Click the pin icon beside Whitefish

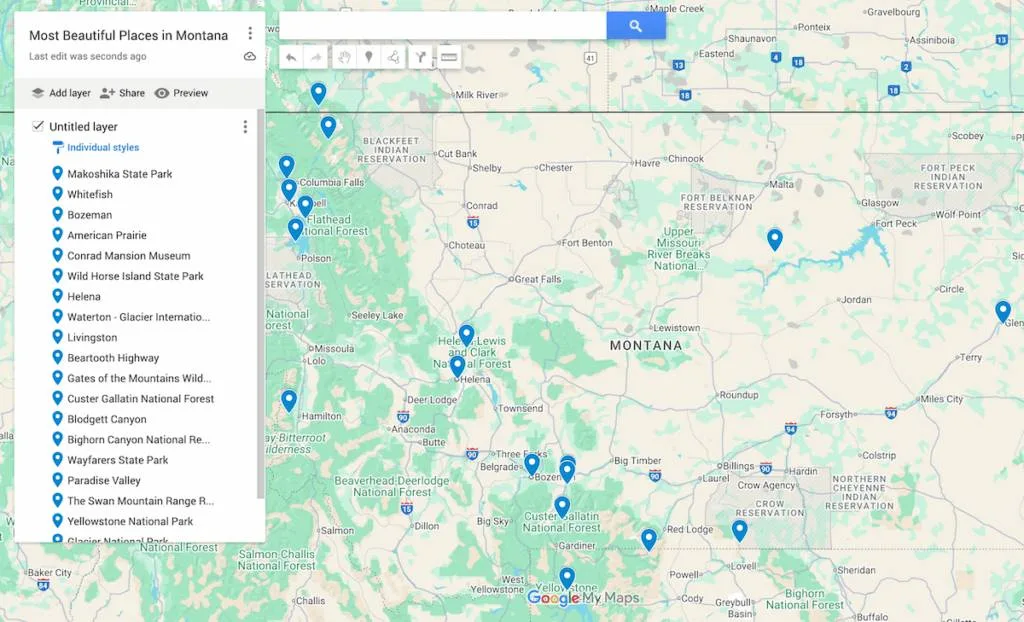[57, 193]
